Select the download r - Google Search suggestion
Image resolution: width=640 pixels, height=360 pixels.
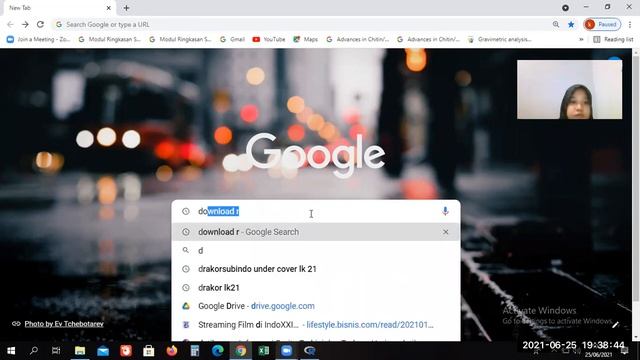(316, 232)
